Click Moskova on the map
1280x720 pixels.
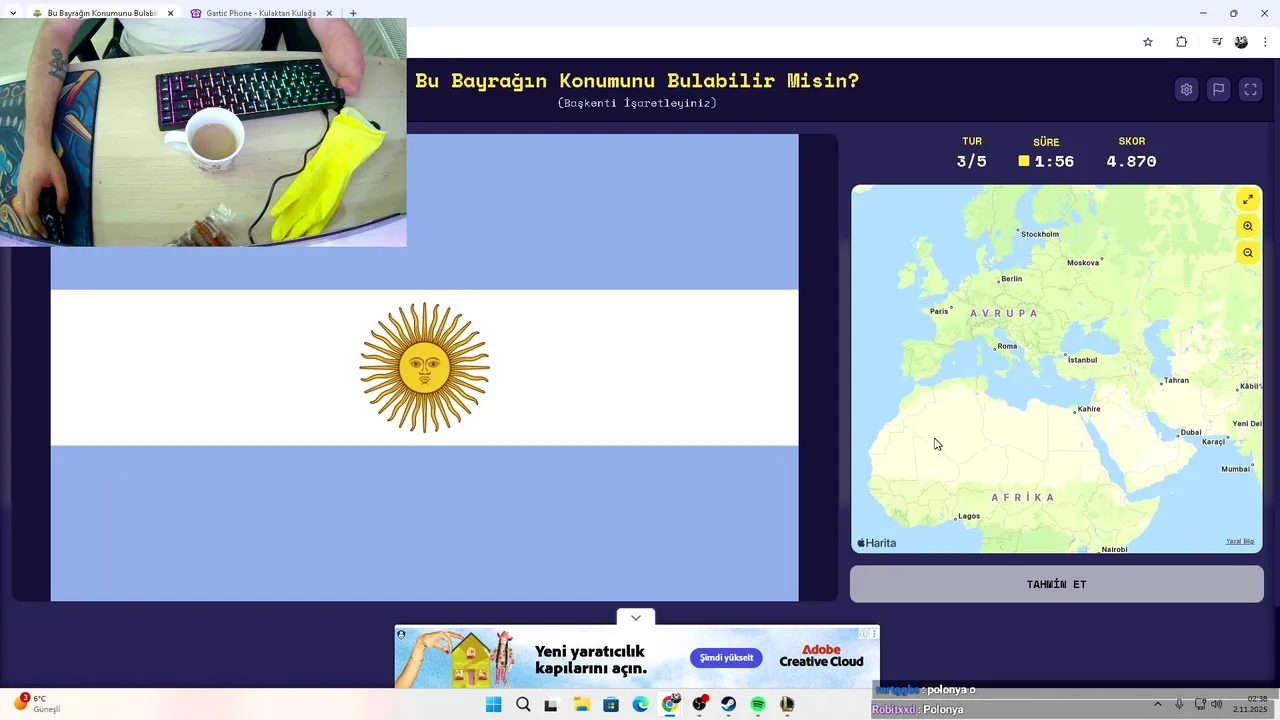tap(1083, 263)
